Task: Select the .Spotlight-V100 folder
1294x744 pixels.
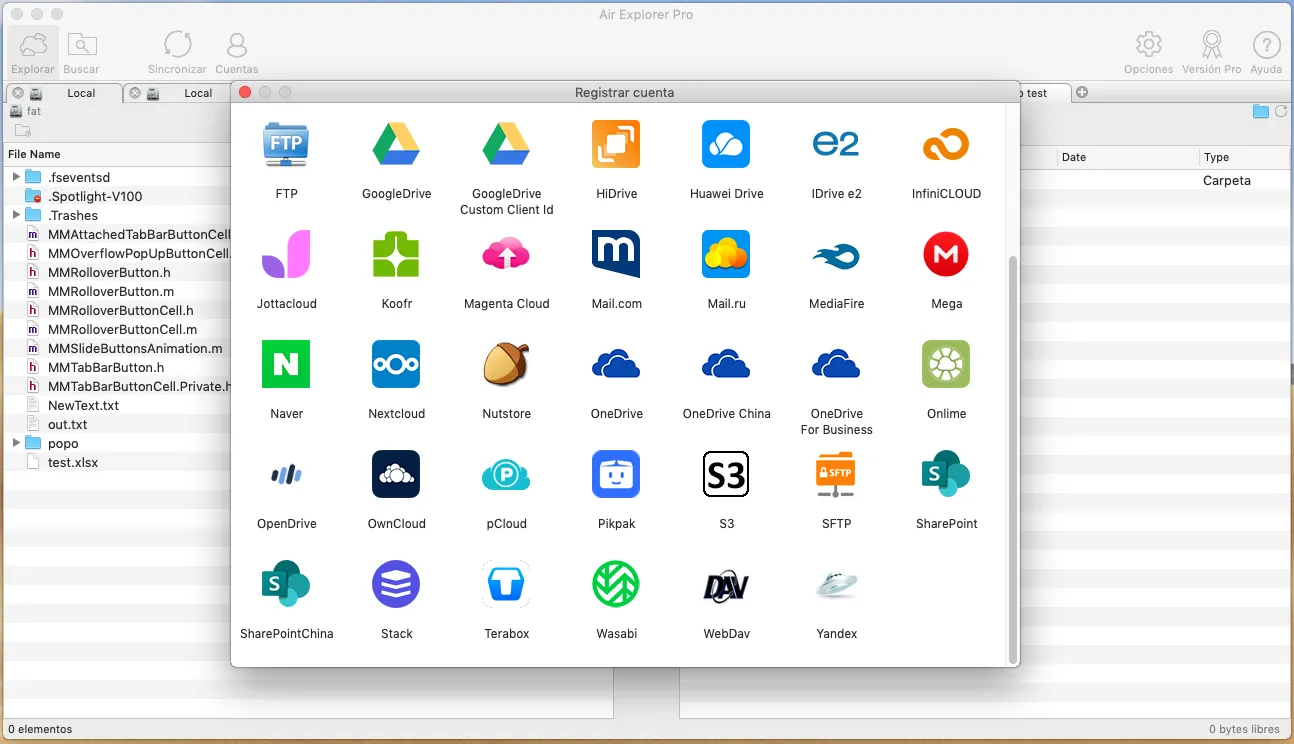Action: (x=95, y=196)
